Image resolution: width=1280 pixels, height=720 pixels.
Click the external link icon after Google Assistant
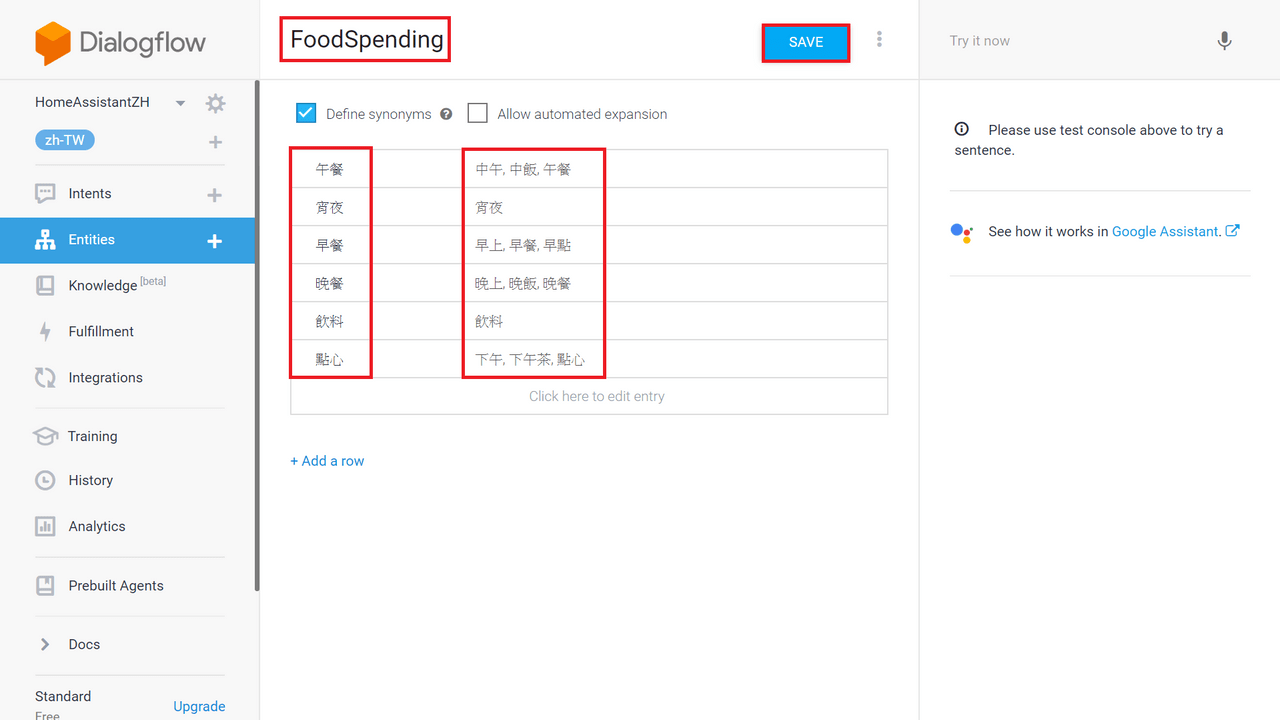[x=1233, y=231]
